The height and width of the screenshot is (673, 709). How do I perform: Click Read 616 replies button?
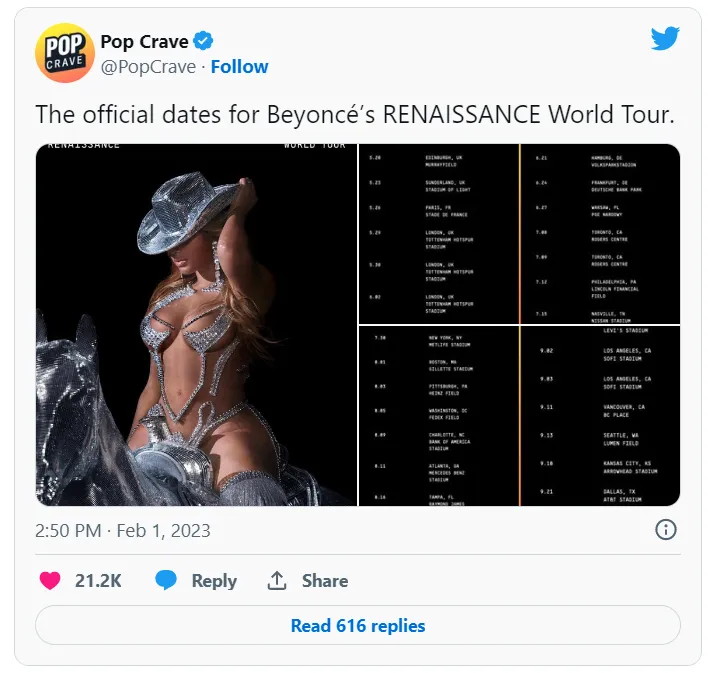[357, 626]
